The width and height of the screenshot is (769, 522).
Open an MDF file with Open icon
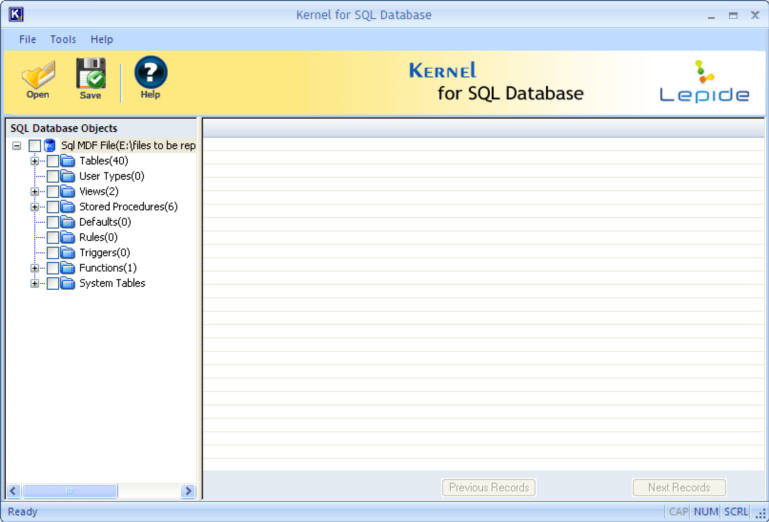point(38,79)
